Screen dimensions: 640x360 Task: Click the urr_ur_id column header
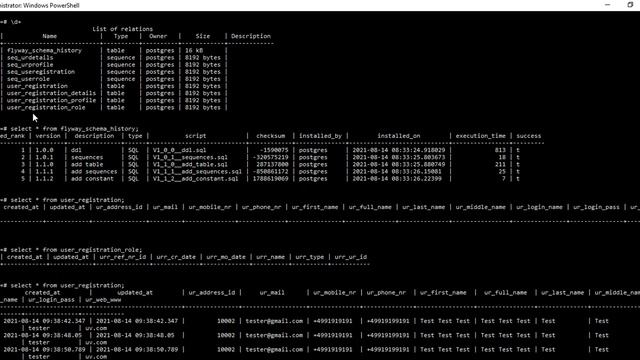[x=351, y=257]
